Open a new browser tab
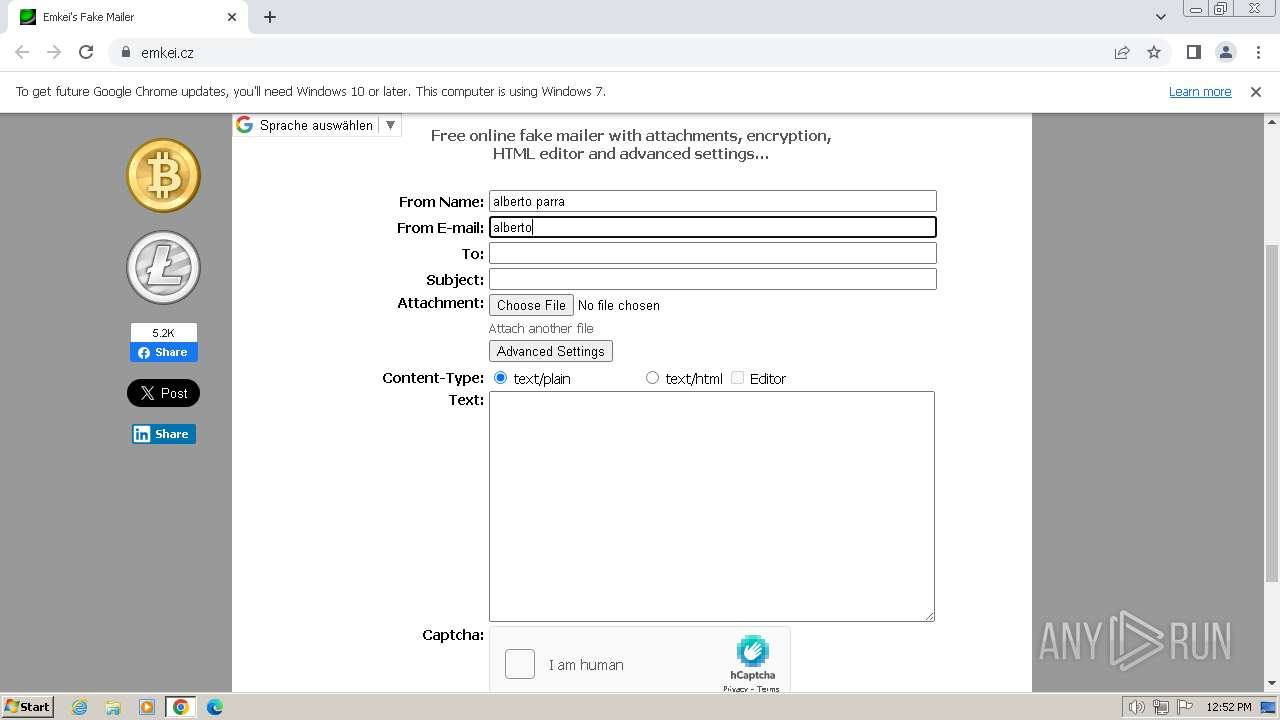Image resolution: width=1280 pixels, height=720 pixels. click(270, 17)
